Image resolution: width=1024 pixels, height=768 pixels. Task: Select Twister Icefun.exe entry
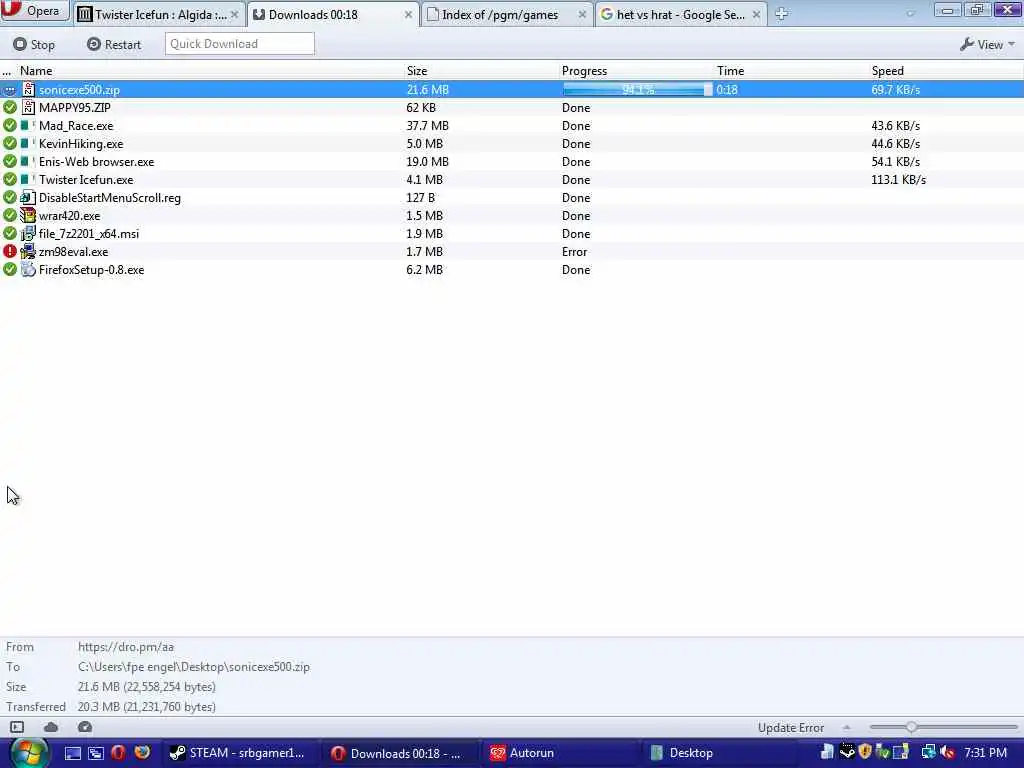tap(512, 180)
